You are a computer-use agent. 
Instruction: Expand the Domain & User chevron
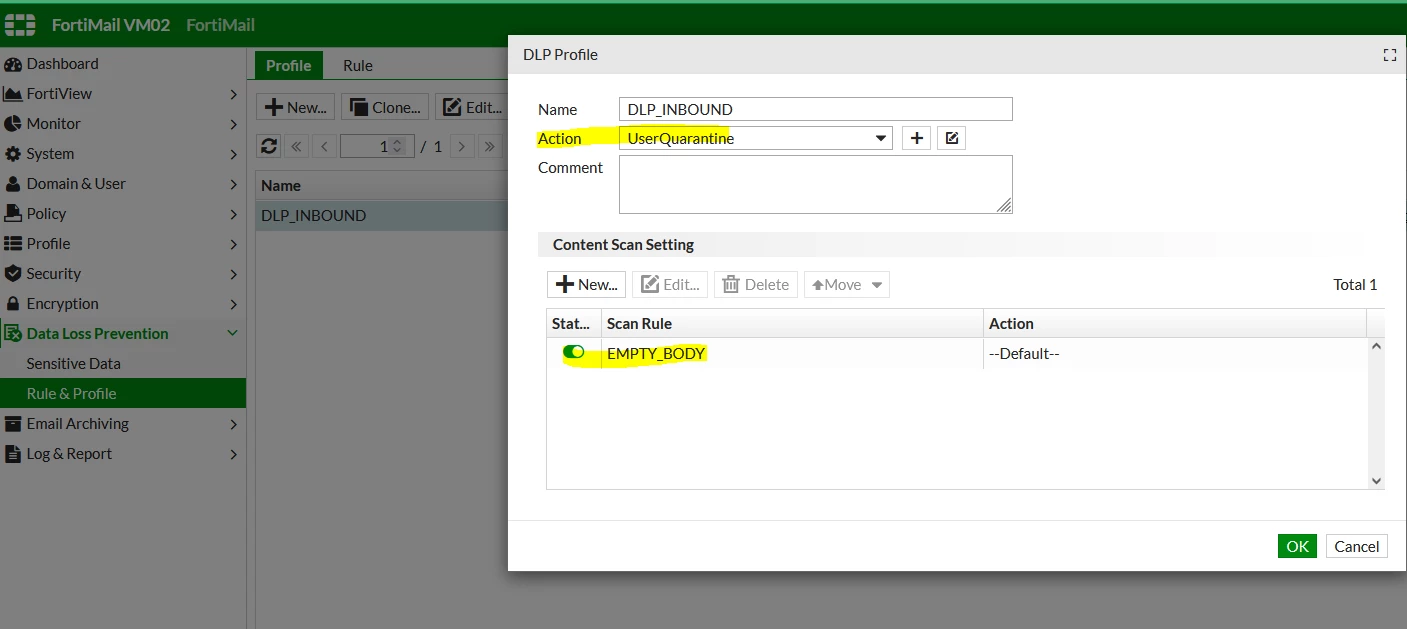[233, 184]
